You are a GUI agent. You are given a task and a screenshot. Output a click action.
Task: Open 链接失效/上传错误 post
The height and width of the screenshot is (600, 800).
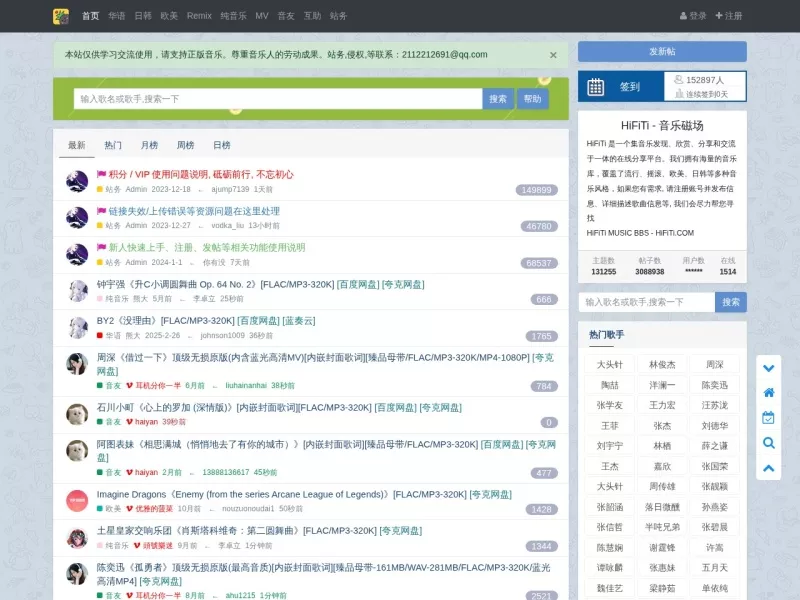tap(194, 211)
